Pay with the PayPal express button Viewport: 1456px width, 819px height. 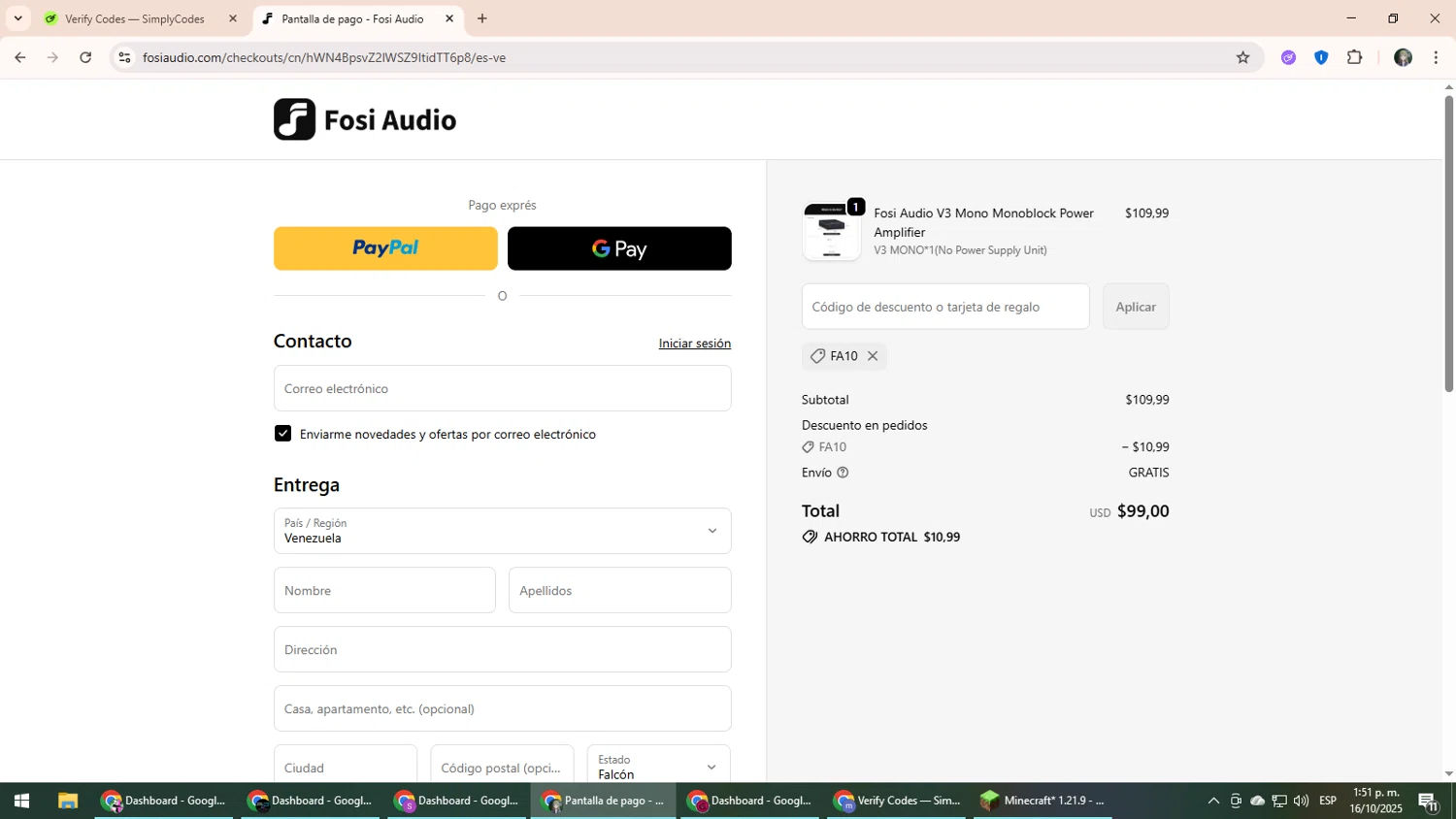pyautogui.click(x=385, y=248)
